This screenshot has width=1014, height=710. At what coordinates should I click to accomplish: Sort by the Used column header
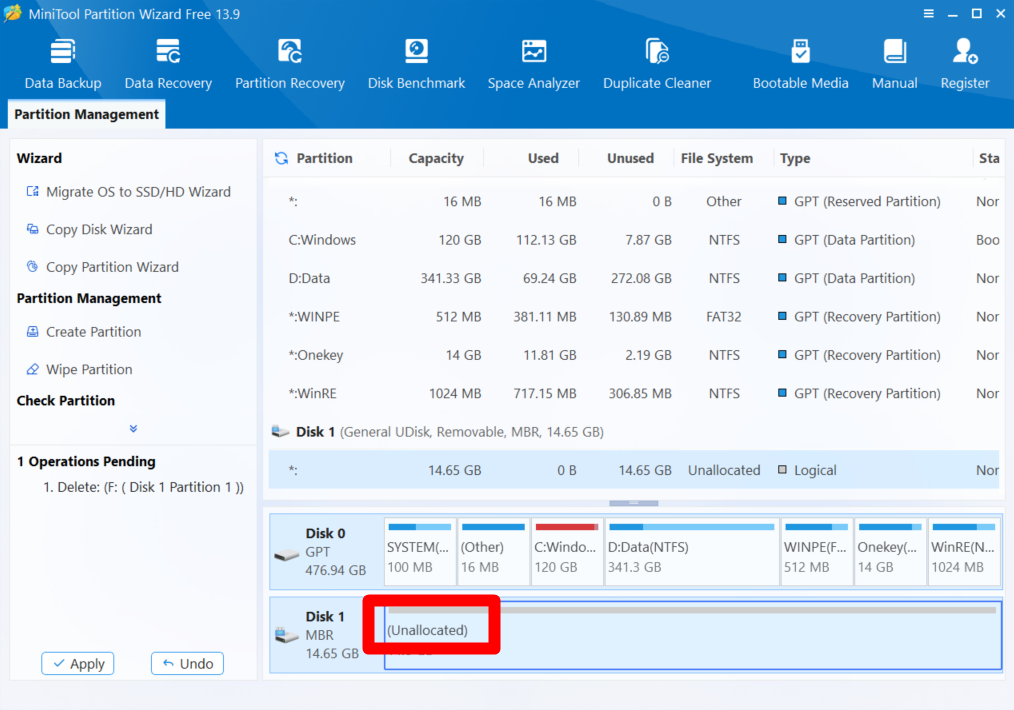(x=543, y=158)
